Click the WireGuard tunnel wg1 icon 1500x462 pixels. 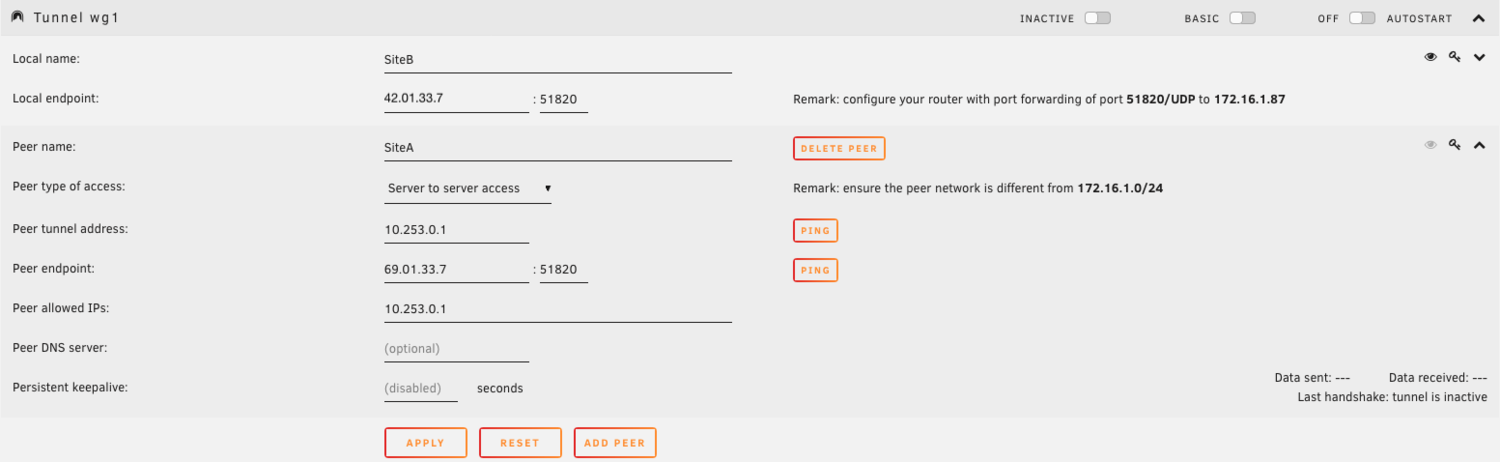[17, 18]
